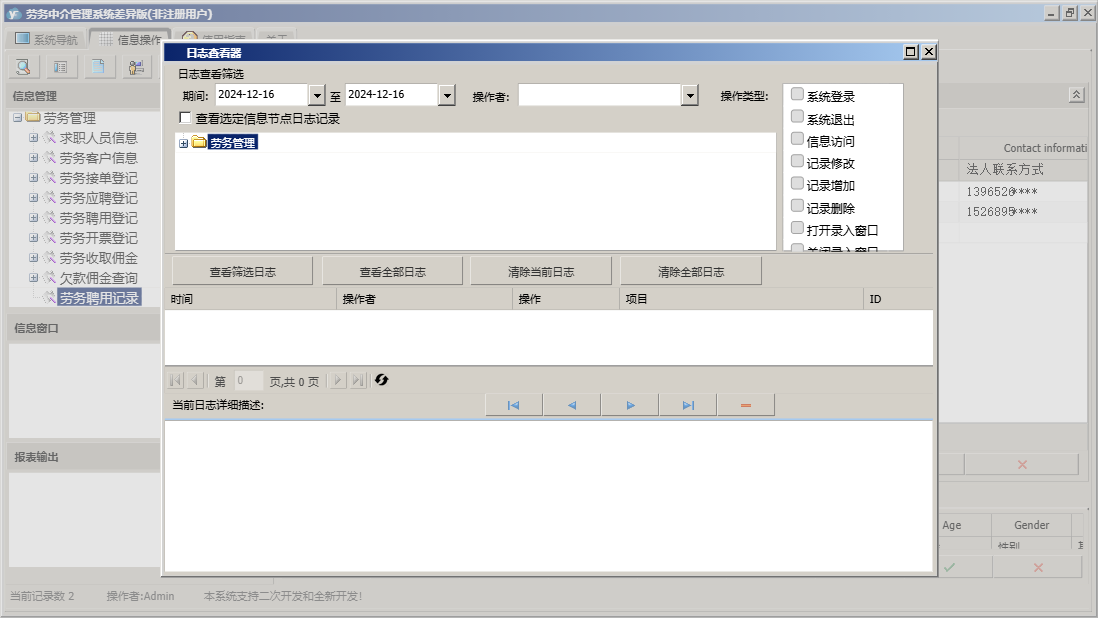Expand 劳务管理 node in log viewer tree

click(x=183, y=143)
